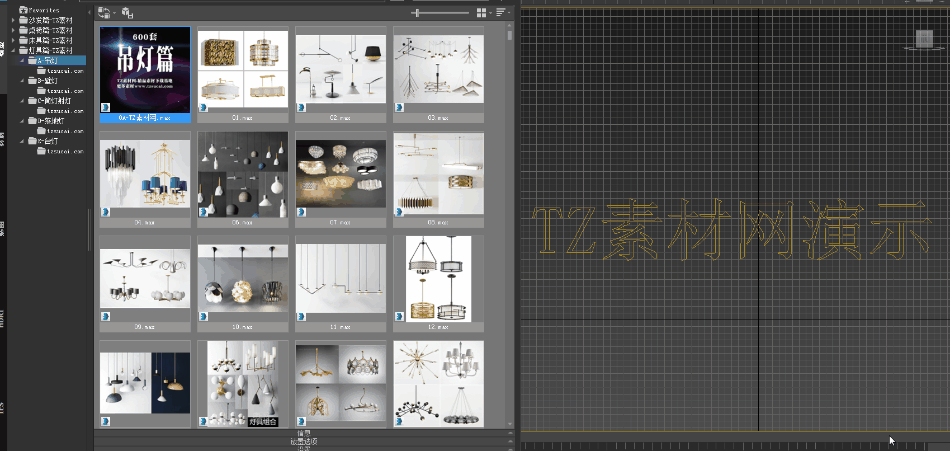Expand the 沙发篇-tz素材 folder
Screen dimensions: 950x451
tap(14, 19)
